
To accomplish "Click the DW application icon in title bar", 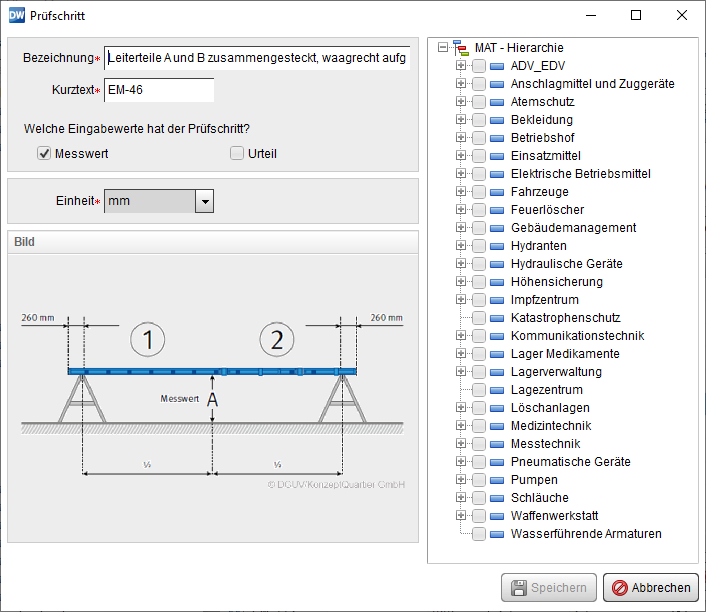I will [16, 16].
